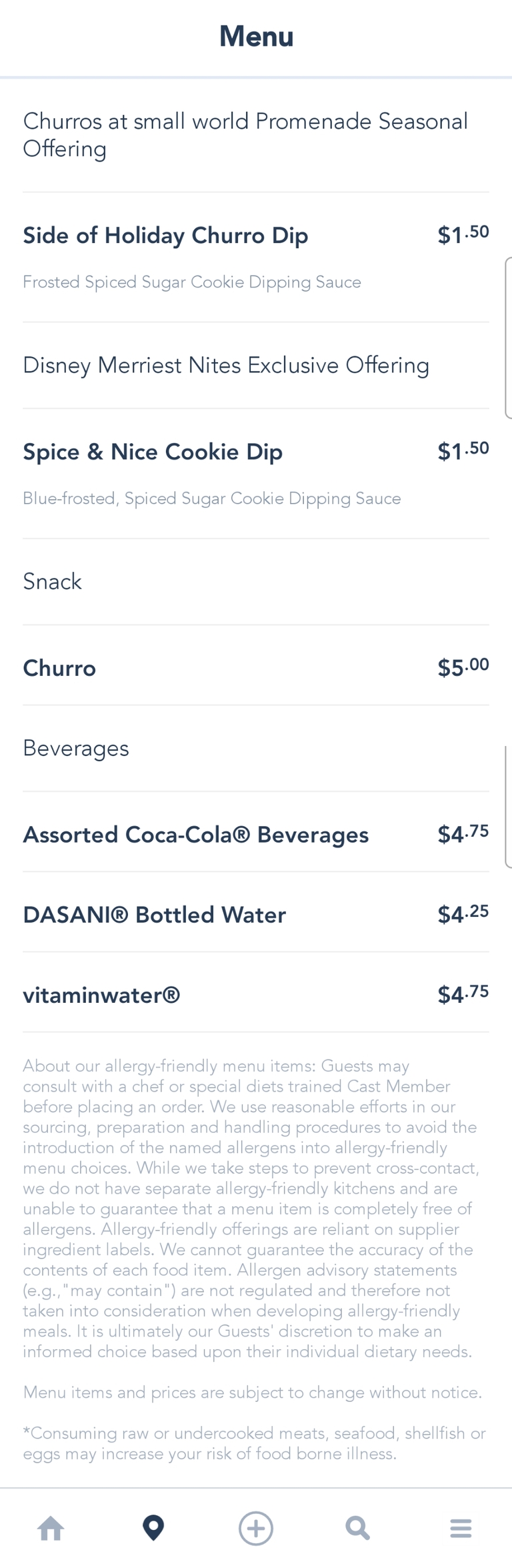
Task: Tap Disney Merriest Nites Exclusive Offering header
Action: pyautogui.click(x=226, y=365)
